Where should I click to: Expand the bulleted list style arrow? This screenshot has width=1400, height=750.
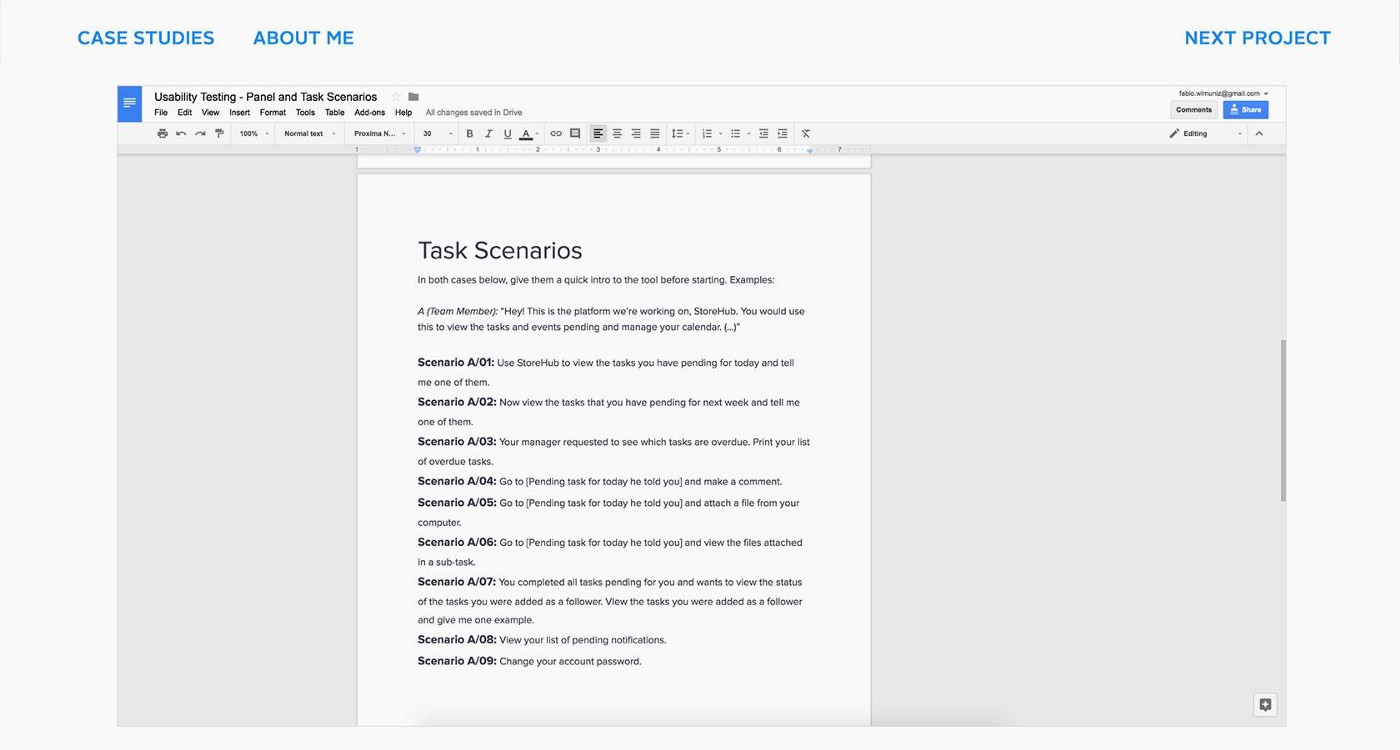746,134
